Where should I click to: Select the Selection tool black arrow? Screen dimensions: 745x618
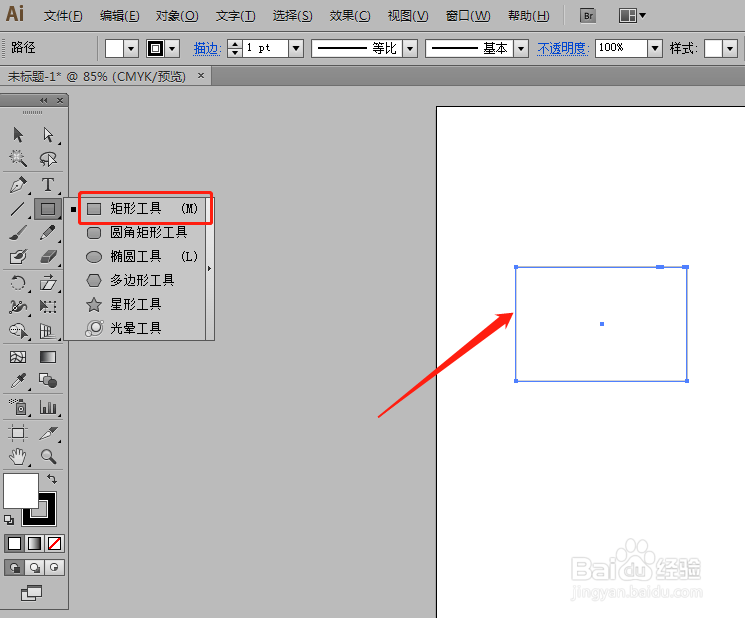pyautogui.click(x=18, y=135)
